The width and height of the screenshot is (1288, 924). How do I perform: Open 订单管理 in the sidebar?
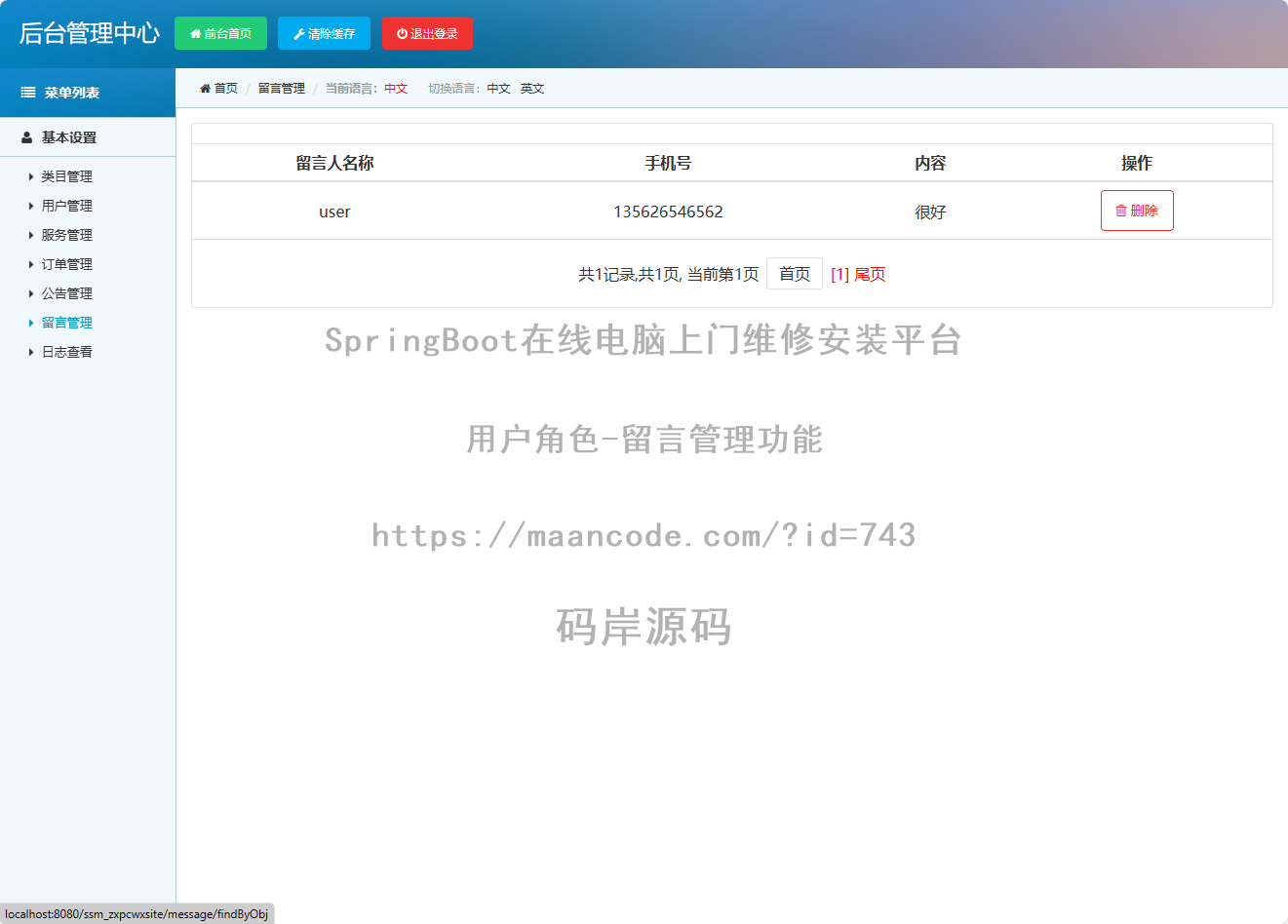click(67, 264)
